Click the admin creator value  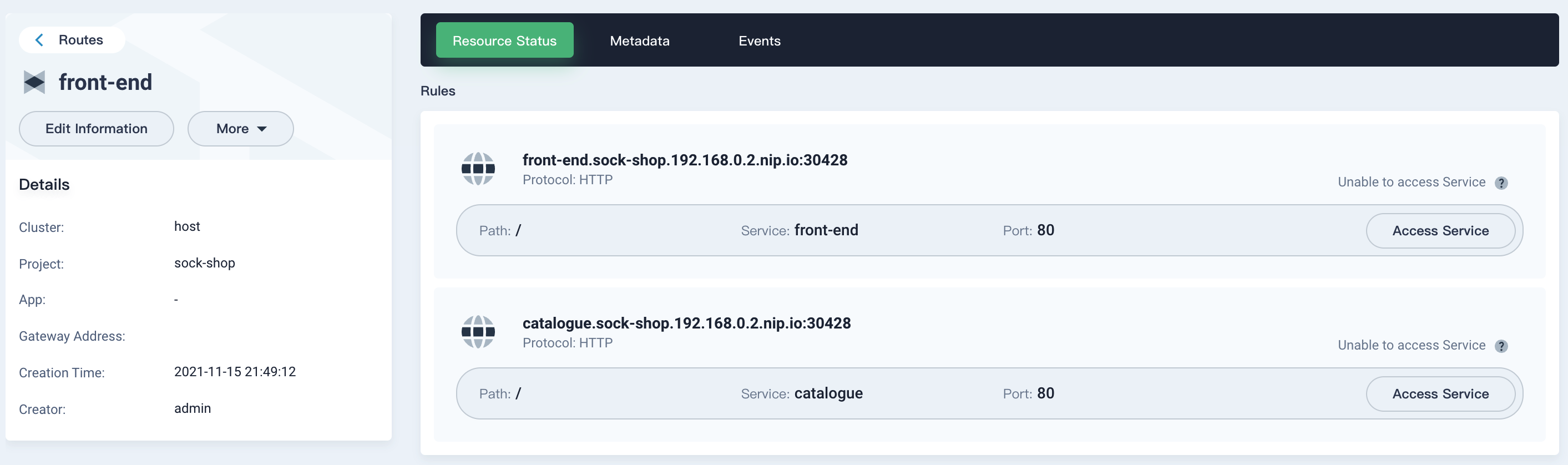pos(193,409)
